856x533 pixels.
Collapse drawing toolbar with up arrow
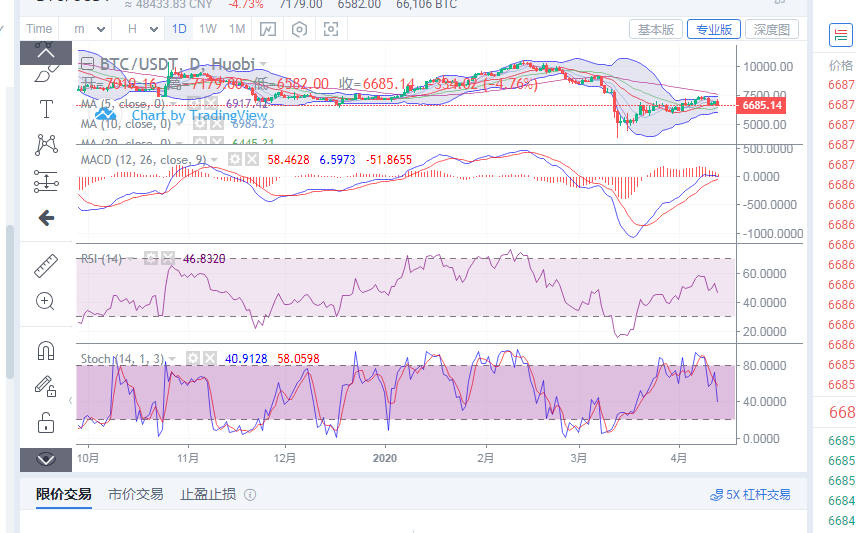[x=46, y=52]
